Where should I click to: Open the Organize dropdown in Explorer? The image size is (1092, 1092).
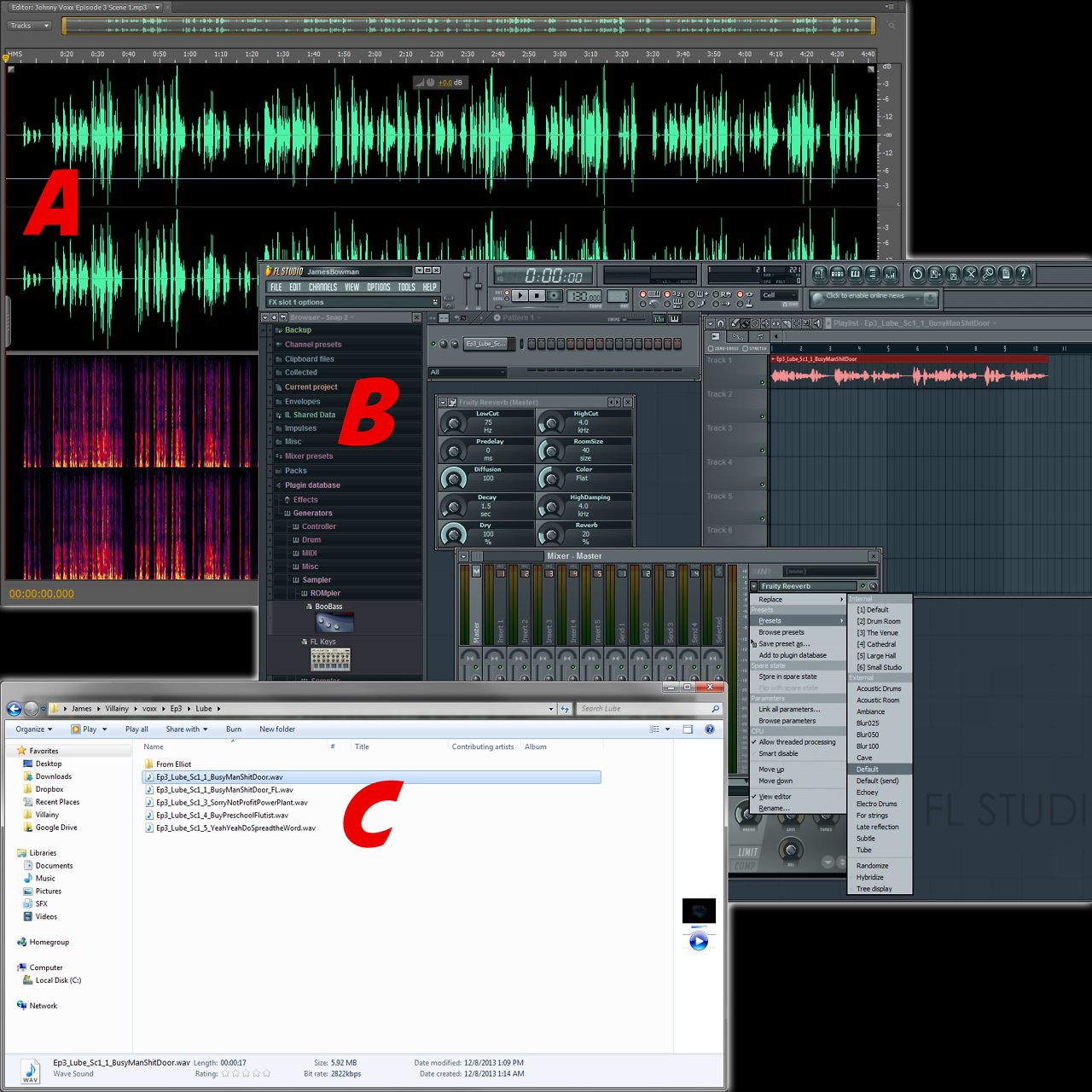click(x=34, y=729)
